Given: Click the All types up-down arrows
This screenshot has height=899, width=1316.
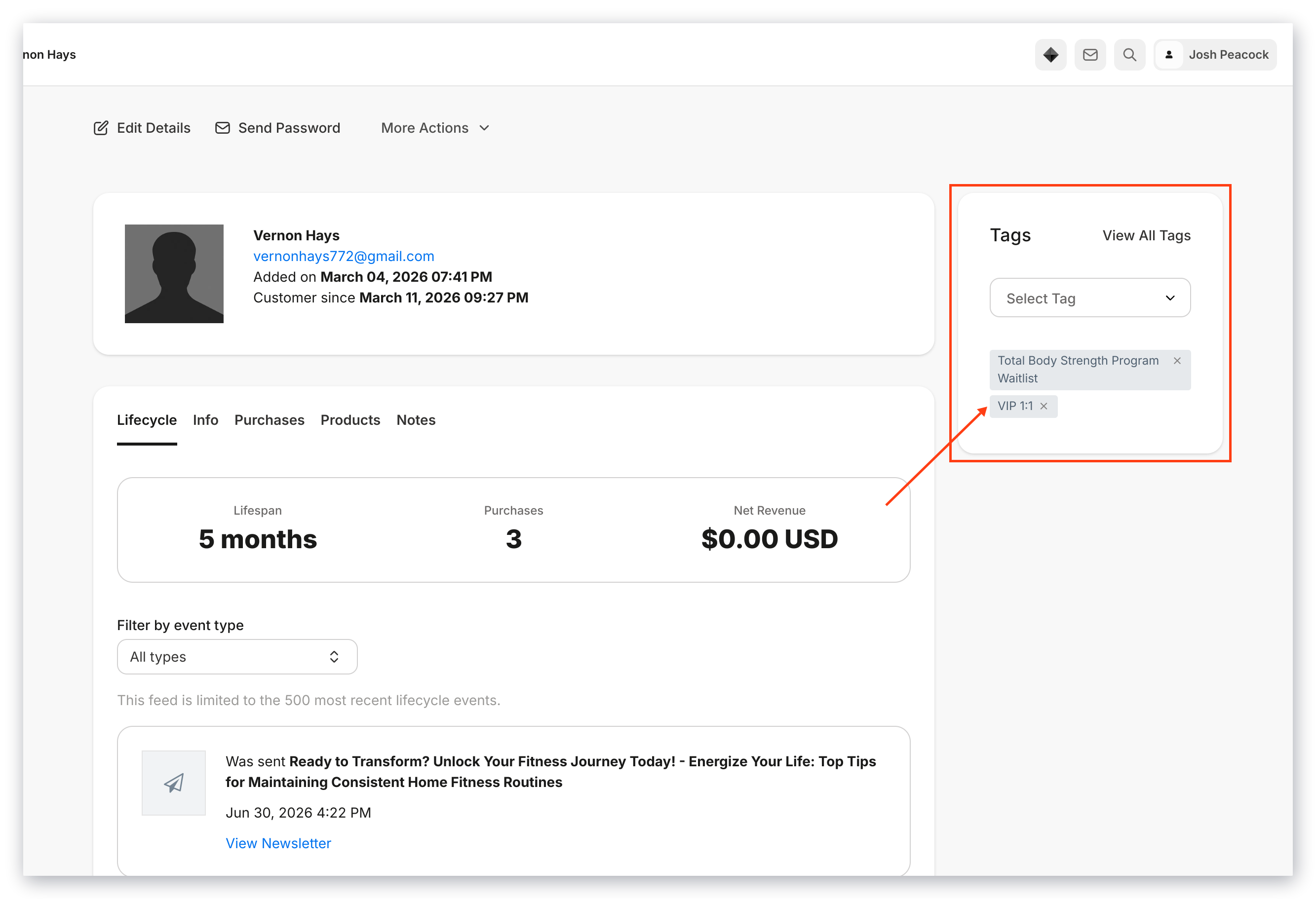Looking at the screenshot, I should click(x=334, y=657).
